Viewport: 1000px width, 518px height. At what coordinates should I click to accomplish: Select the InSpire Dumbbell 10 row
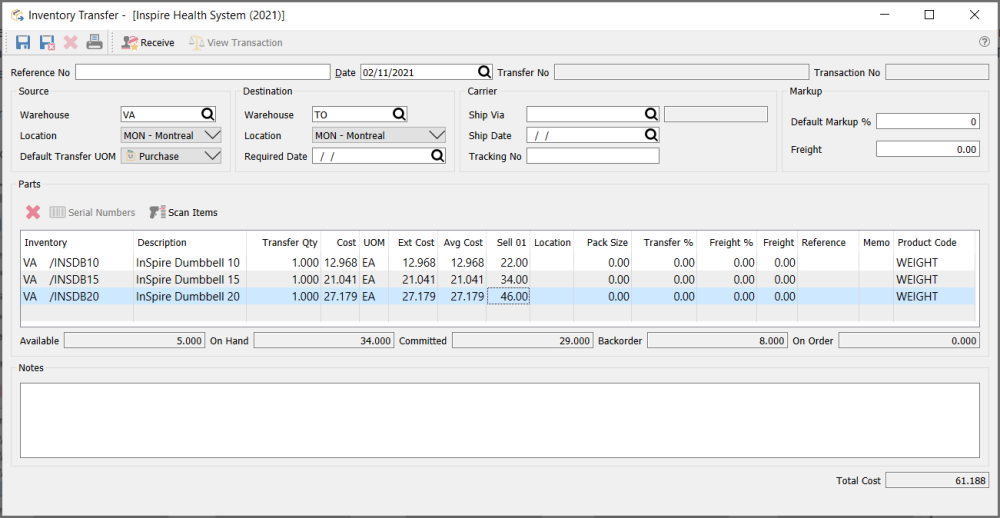(188, 262)
